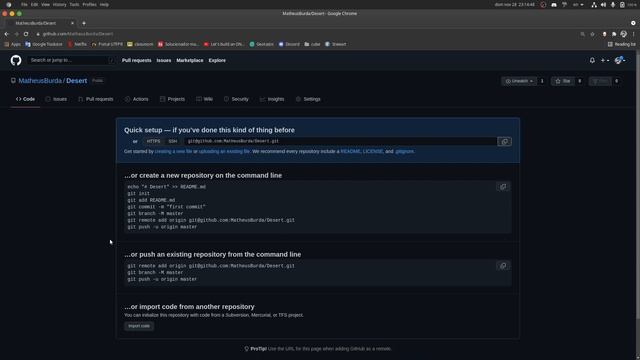Click the system volume icon
640x360 pixels.
[x=603, y=4]
